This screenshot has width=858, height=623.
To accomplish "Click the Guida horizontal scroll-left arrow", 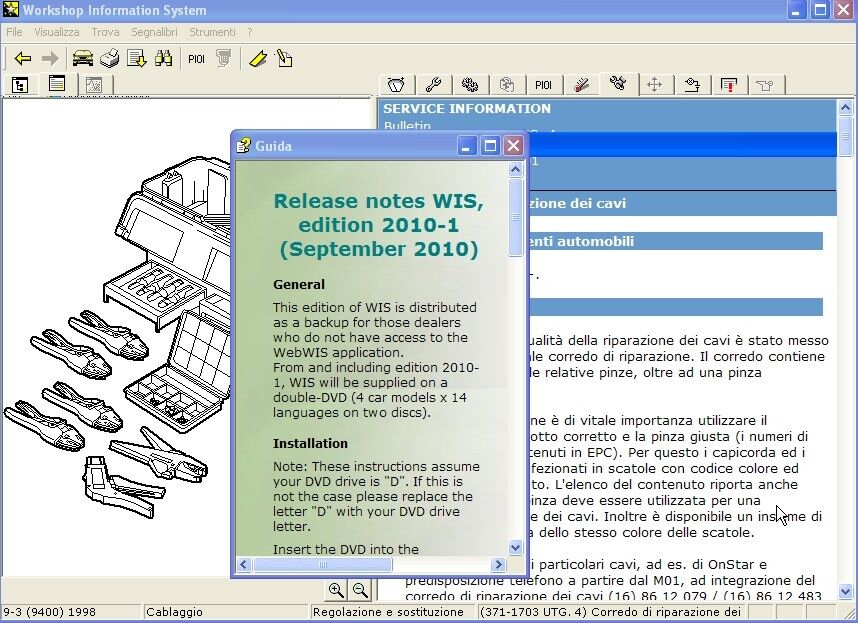I will pyautogui.click(x=244, y=564).
